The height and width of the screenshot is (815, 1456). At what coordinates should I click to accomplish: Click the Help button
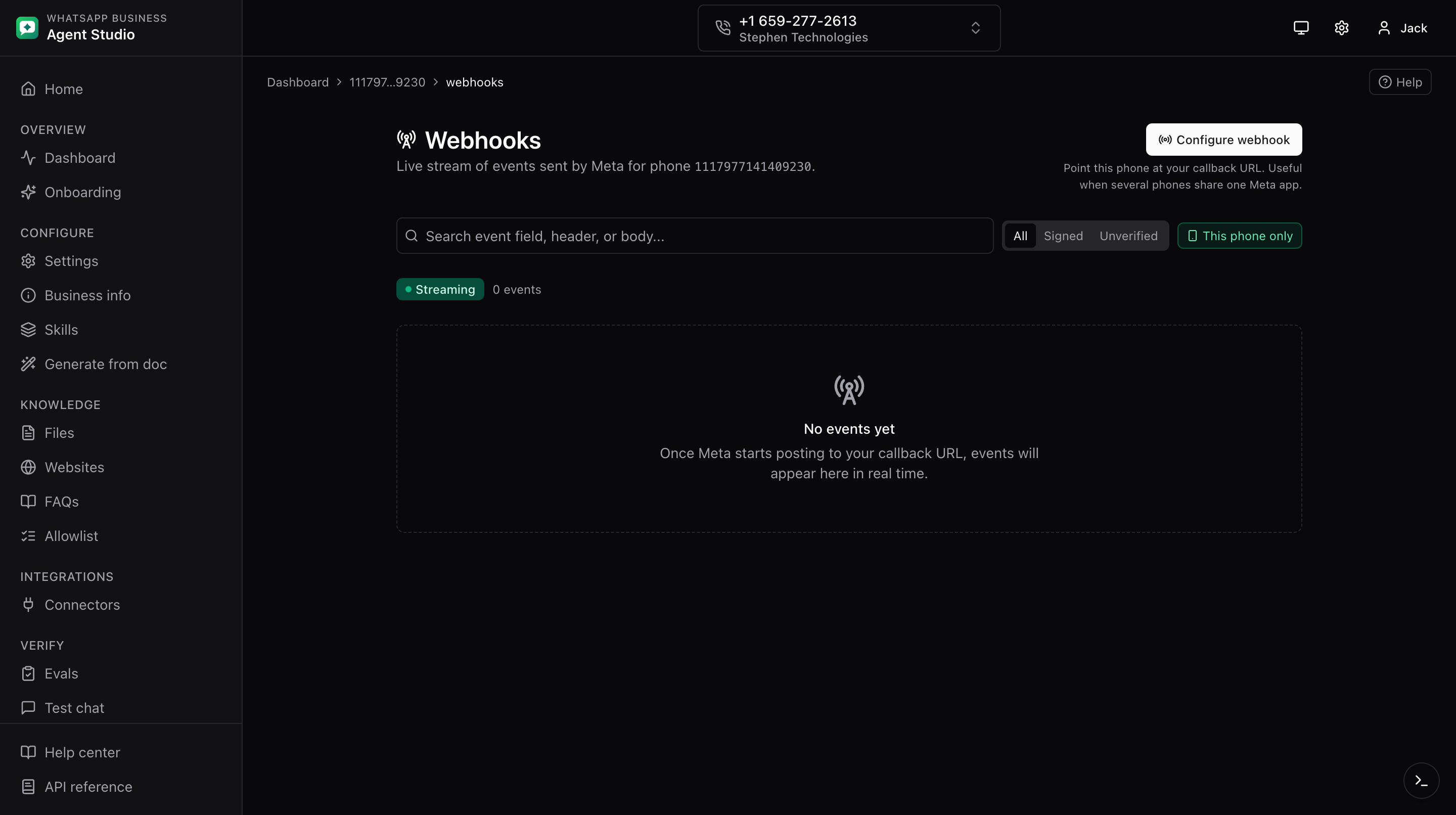coord(1400,82)
